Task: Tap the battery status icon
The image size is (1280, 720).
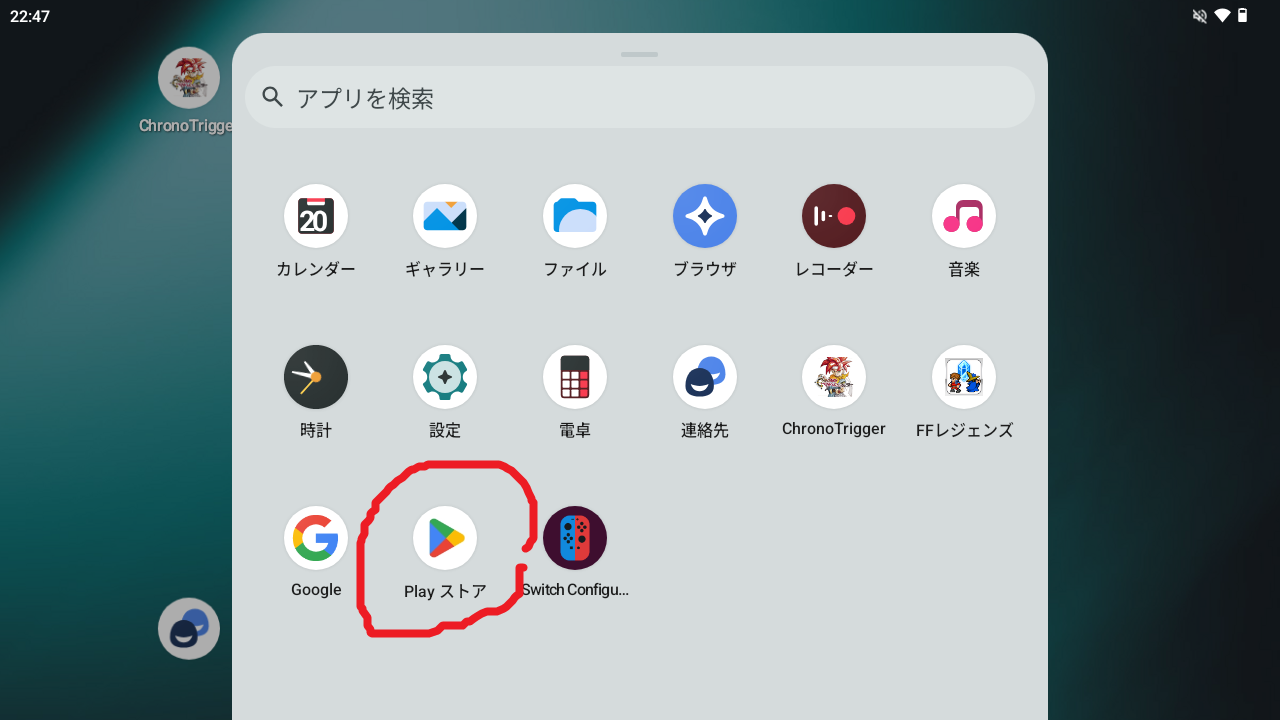Action: click(x=1243, y=15)
